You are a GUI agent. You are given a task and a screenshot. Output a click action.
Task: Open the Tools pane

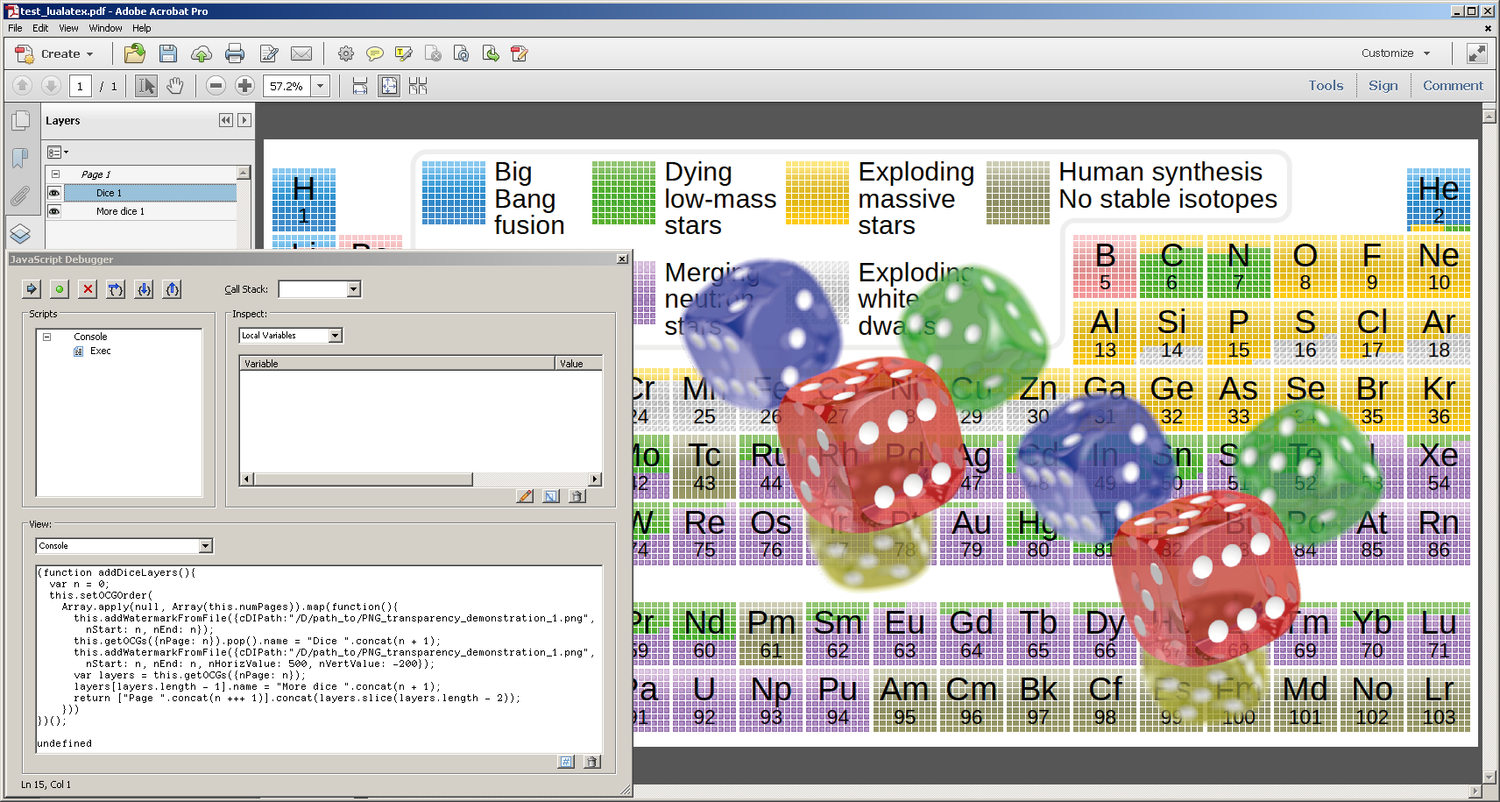[x=1325, y=86]
